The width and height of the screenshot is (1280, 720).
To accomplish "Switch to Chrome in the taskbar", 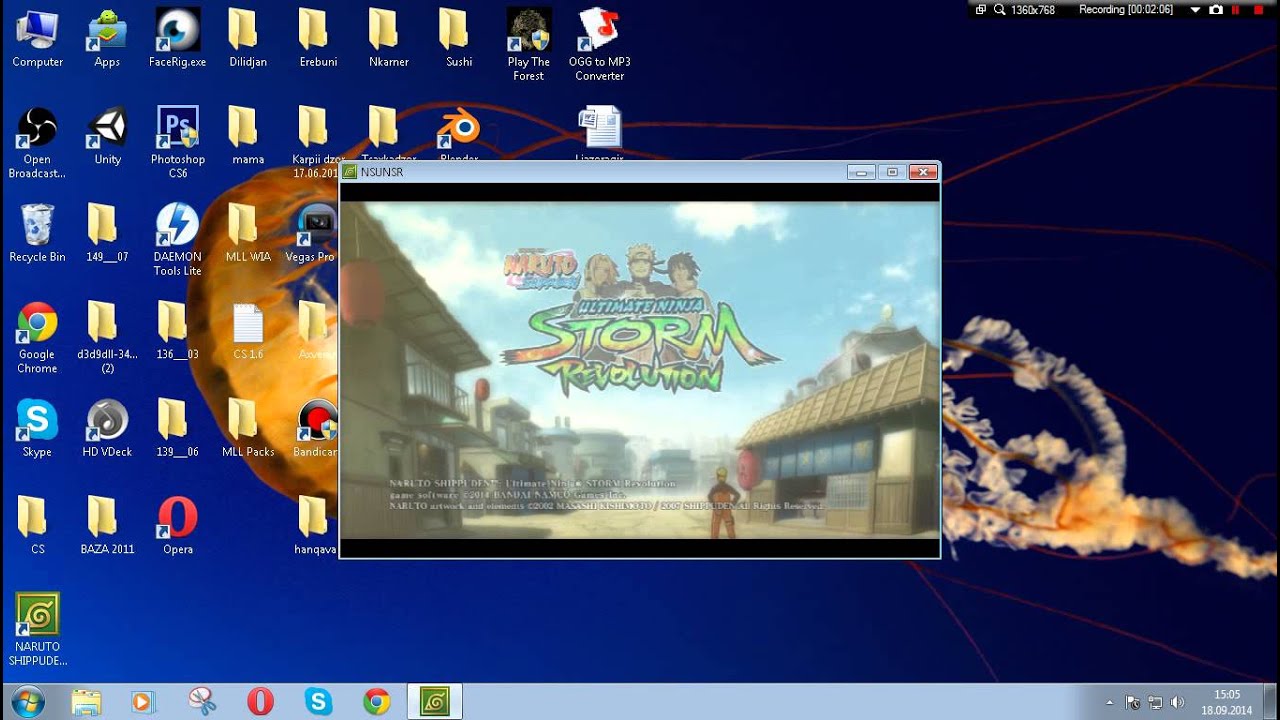I will (x=376, y=701).
